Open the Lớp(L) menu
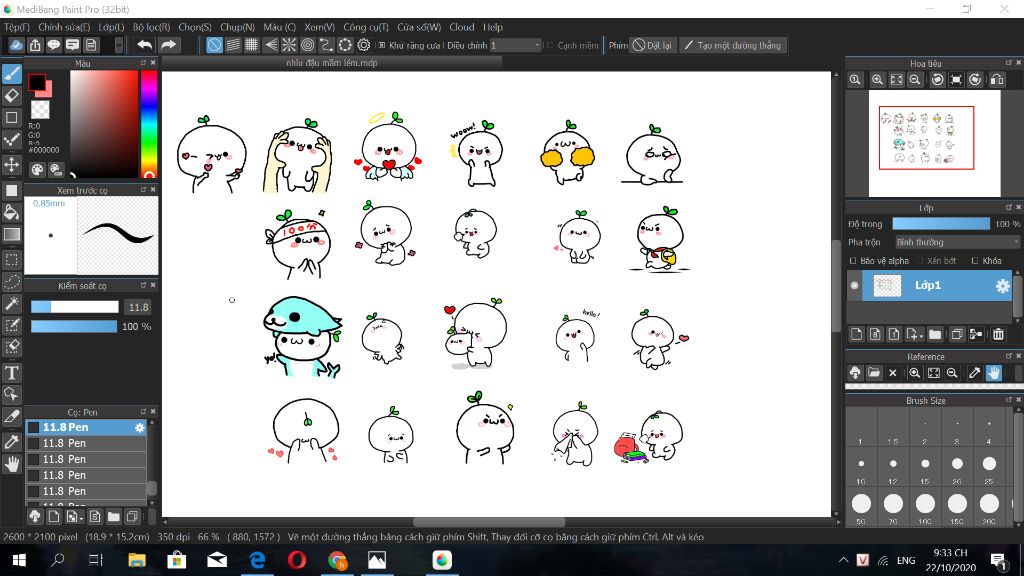The height and width of the screenshot is (576, 1024). [x=111, y=27]
